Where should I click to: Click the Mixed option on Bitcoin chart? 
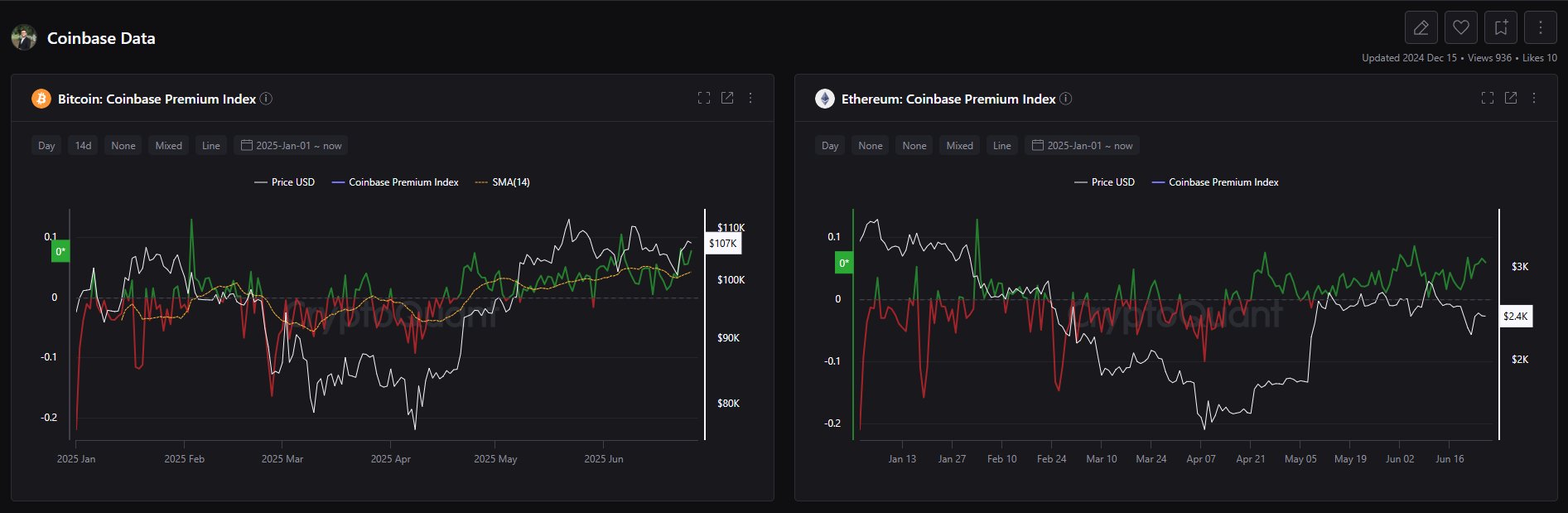[168, 146]
